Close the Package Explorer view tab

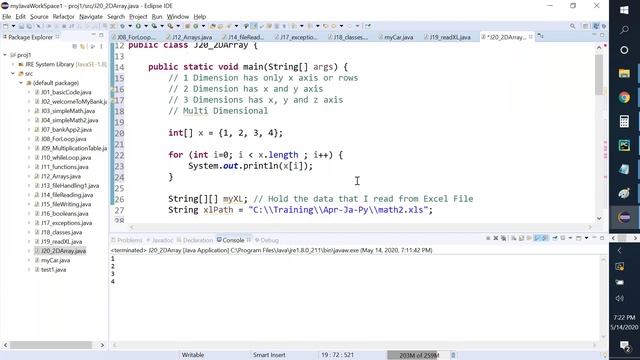58,37
